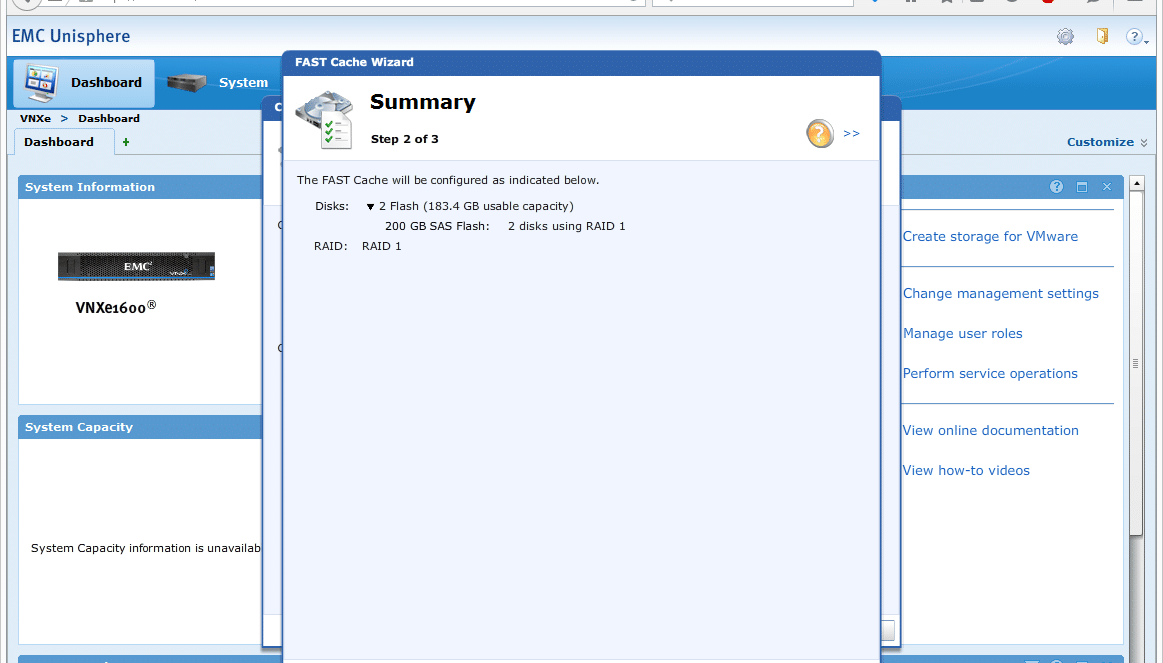Open the Unisphere settings gear icon
This screenshot has height=663, width=1163.
click(1065, 36)
